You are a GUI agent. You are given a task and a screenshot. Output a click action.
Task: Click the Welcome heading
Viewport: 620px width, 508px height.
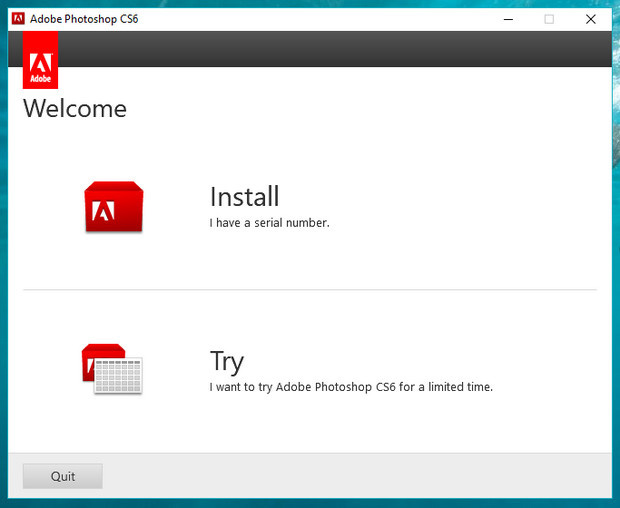click(75, 108)
